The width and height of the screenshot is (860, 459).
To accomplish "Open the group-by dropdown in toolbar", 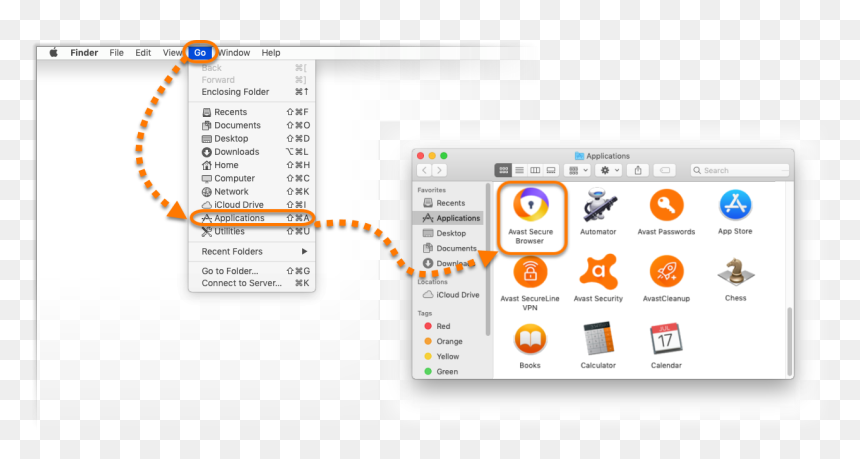I will [578, 171].
